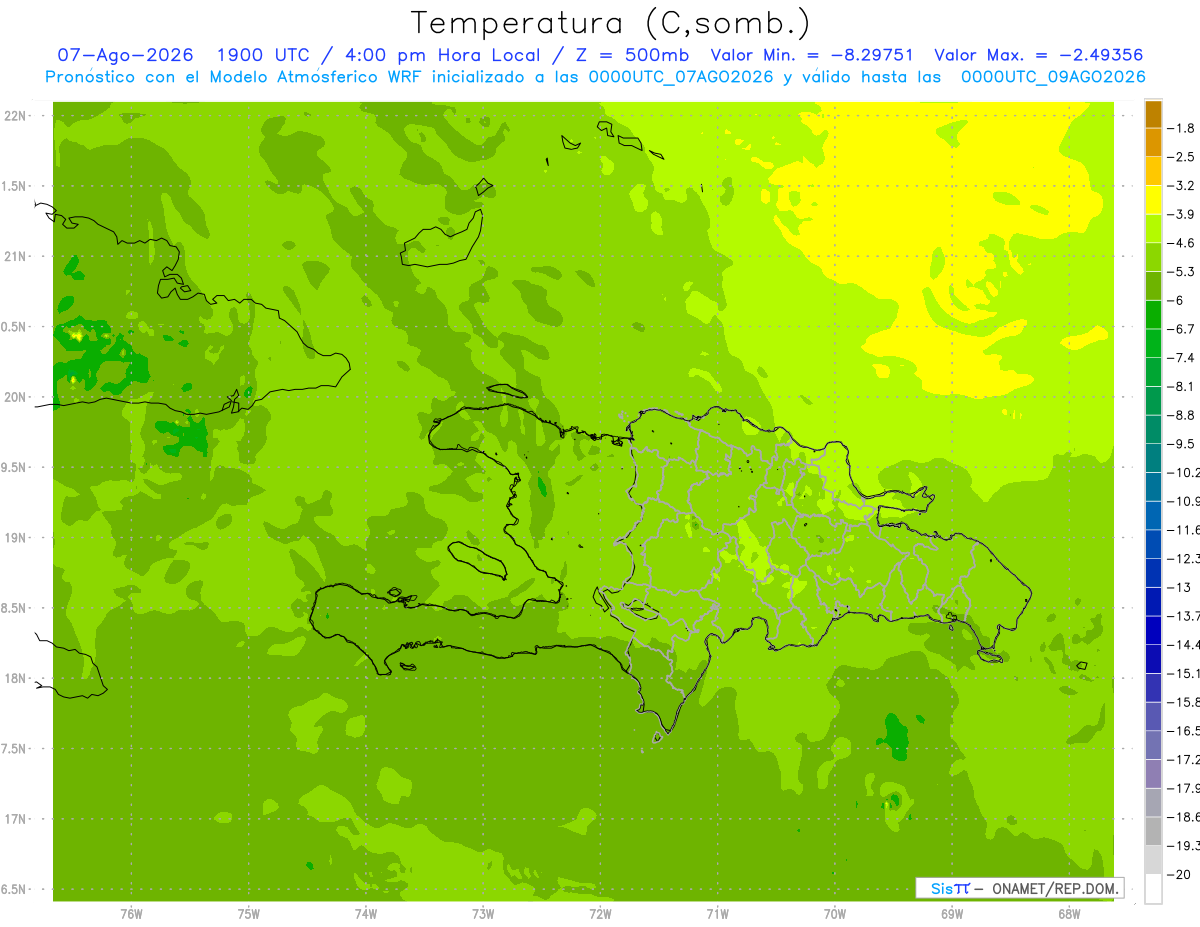Click the "-9.5" colorbar value
Image resolution: width=1200 pixels, height=927 pixels.
tap(1183, 443)
